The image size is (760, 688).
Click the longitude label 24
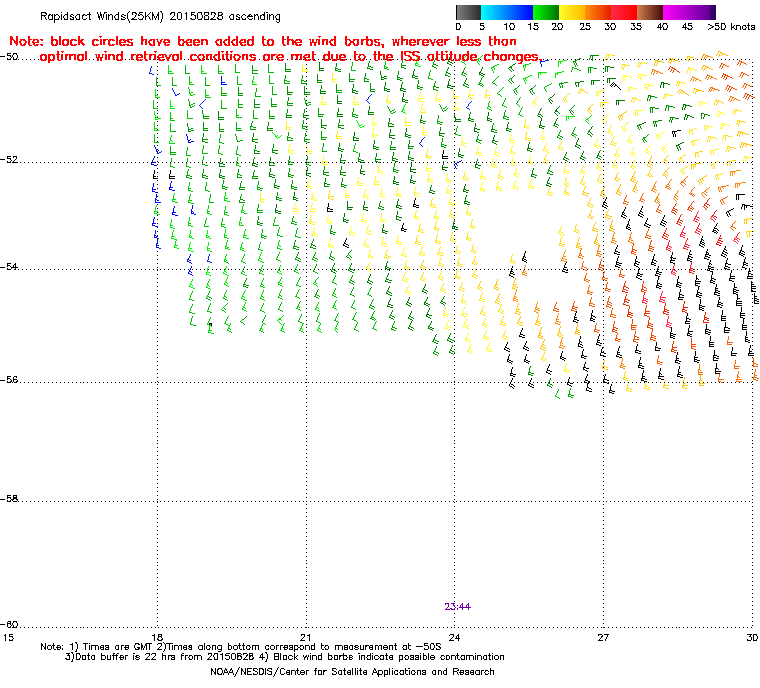coord(454,637)
